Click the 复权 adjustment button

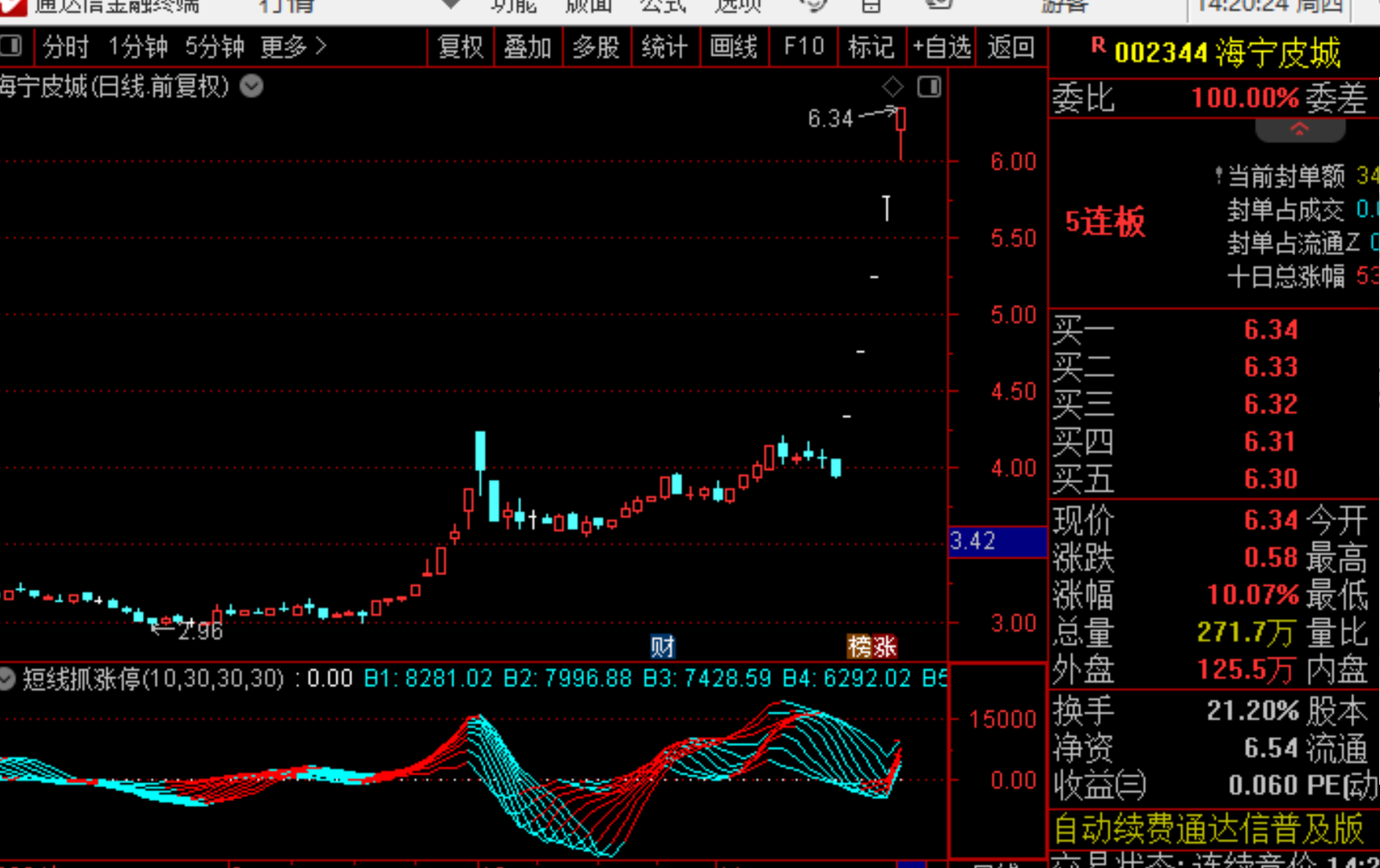[461, 47]
